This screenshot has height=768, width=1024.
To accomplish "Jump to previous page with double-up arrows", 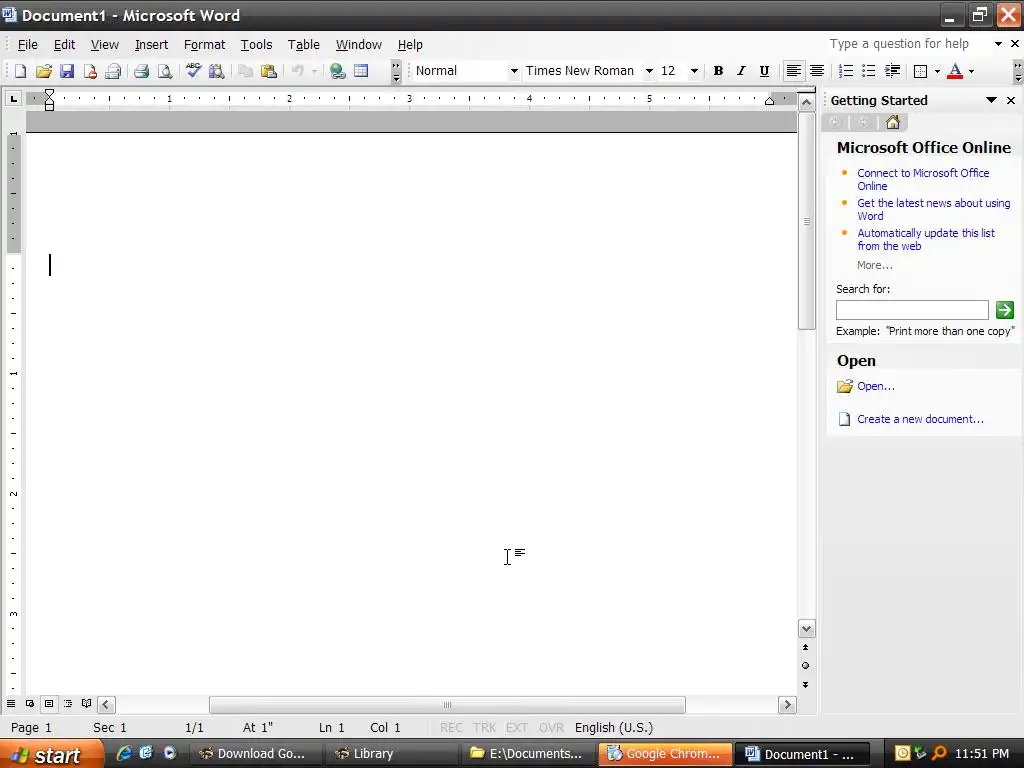I will pos(805,647).
